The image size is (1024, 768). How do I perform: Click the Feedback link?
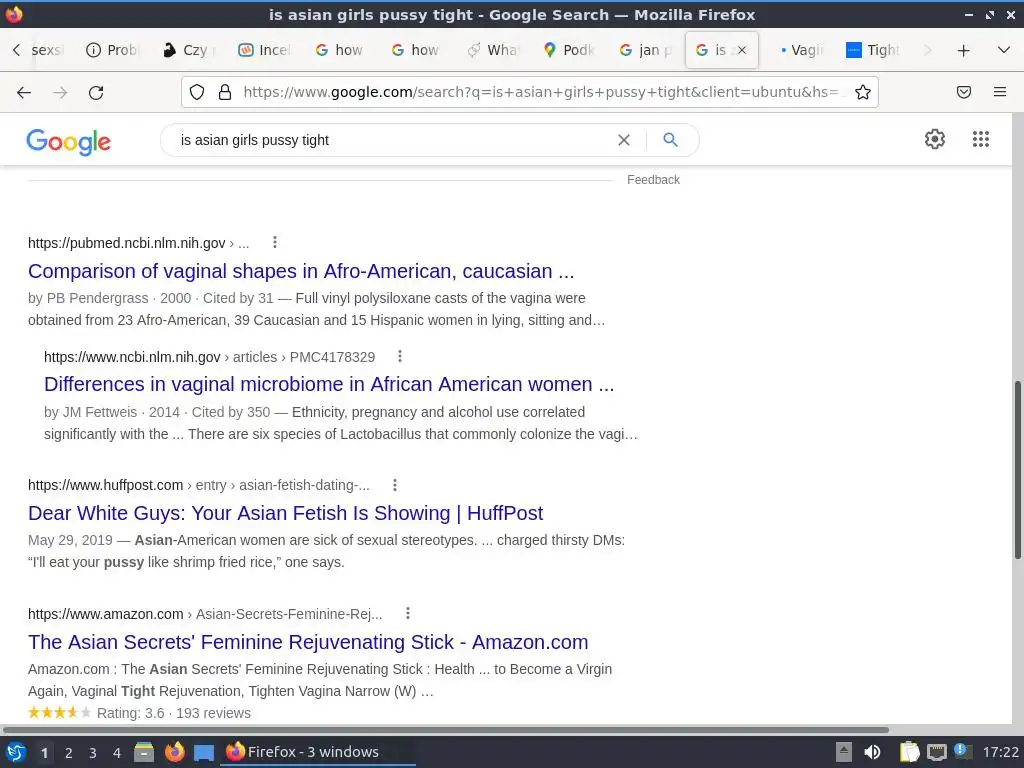pyautogui.click(x=653, y=180)
